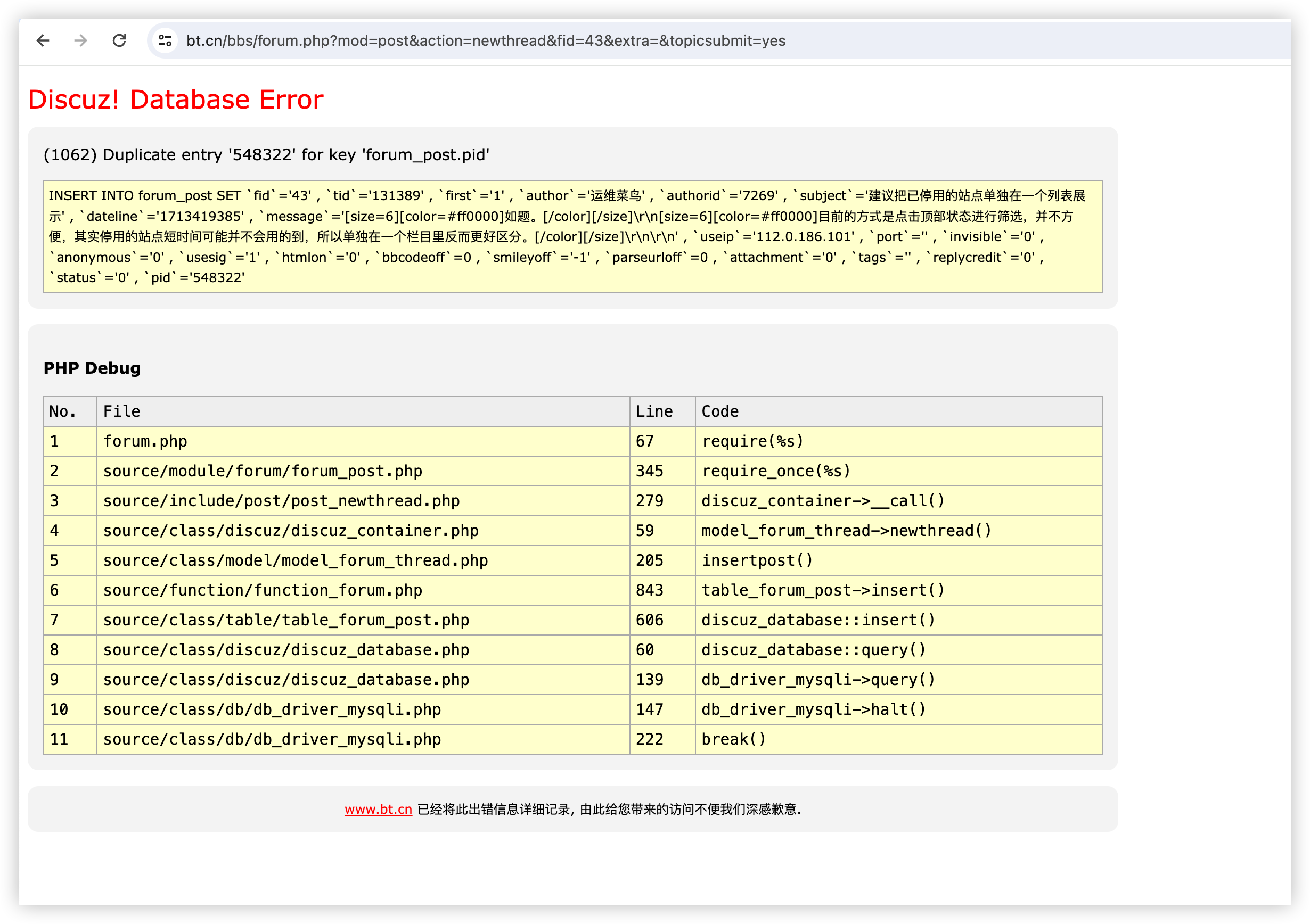
Task: Click line number 222 cell
Action: click(x=662, y=739)
